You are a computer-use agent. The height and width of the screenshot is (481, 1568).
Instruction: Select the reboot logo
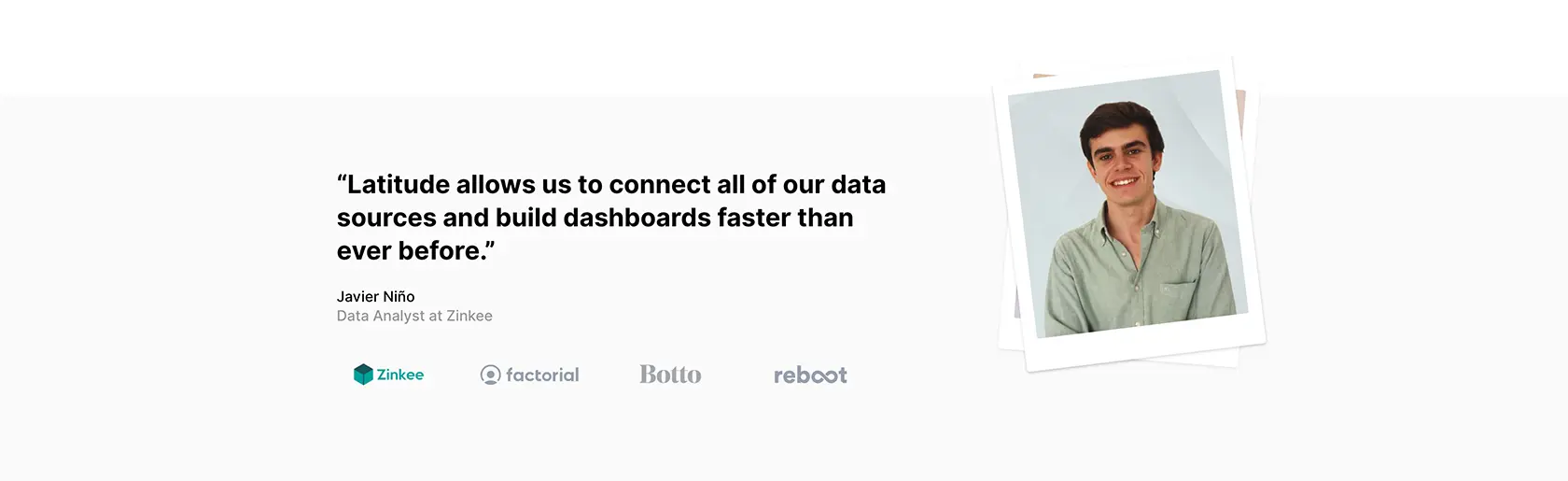(x=810, y=375)
